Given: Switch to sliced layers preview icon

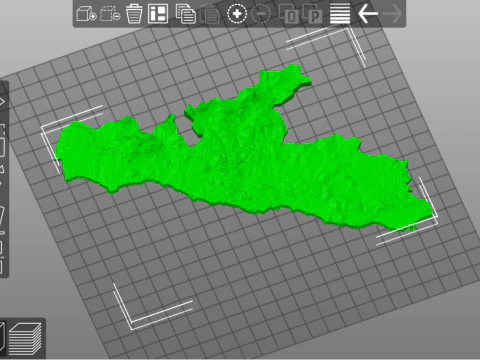Looking at the screenshot, I should [x=25, y=338].
